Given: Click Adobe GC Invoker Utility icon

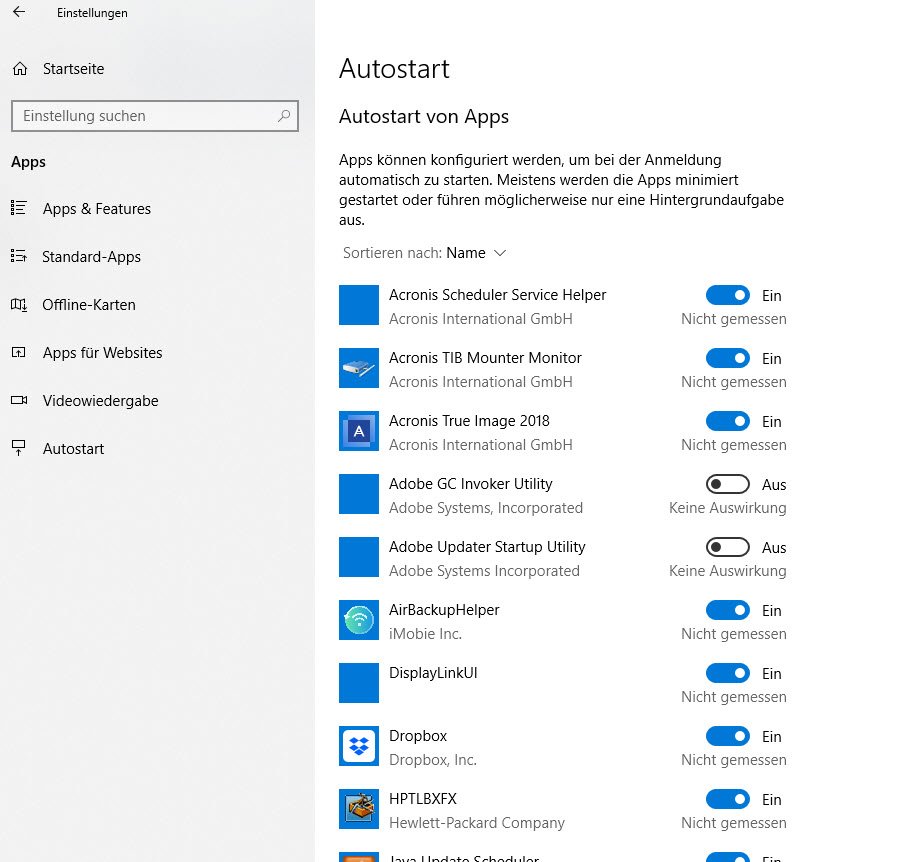Looking at the screenshot, I should pyautogui.click(x=359, y=494).
